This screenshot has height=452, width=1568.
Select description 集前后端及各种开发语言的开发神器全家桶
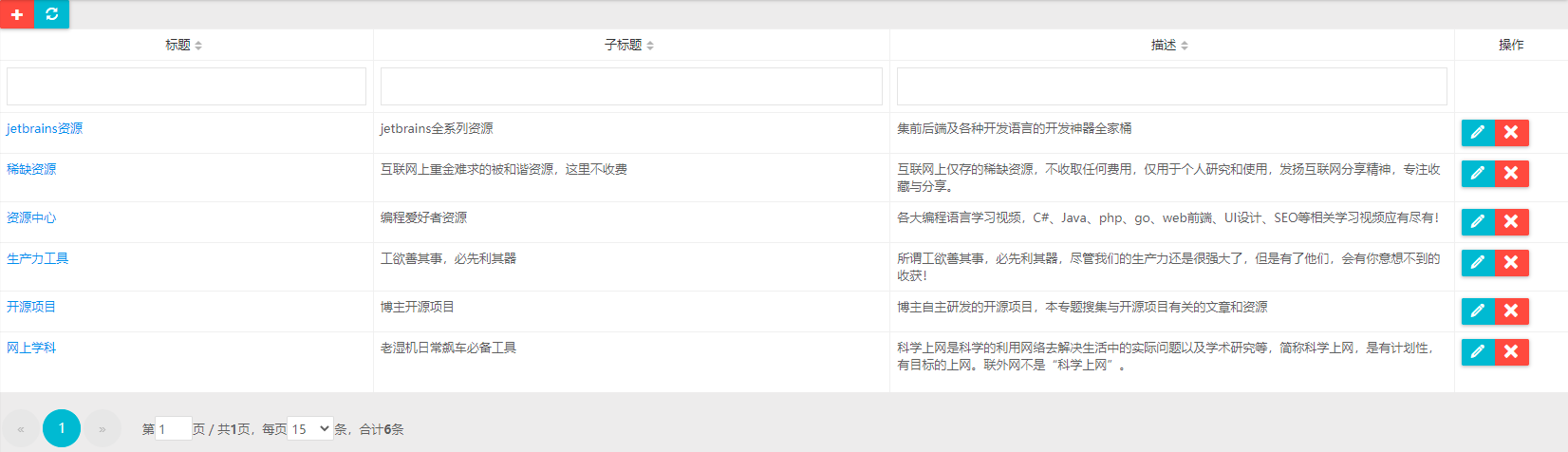[x=1014, y=128]
